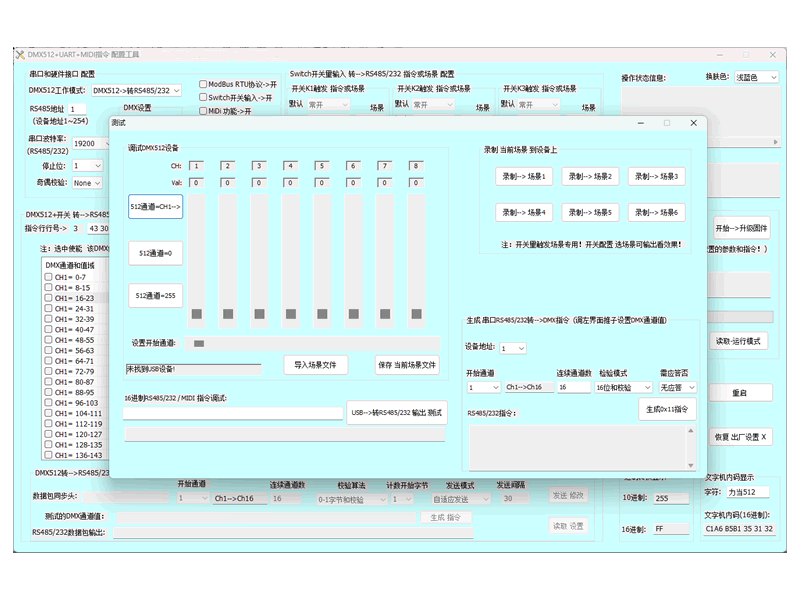Click the channel 1 vertical slider handle
The width and height of the screenshot is (800, 600).
197,314
